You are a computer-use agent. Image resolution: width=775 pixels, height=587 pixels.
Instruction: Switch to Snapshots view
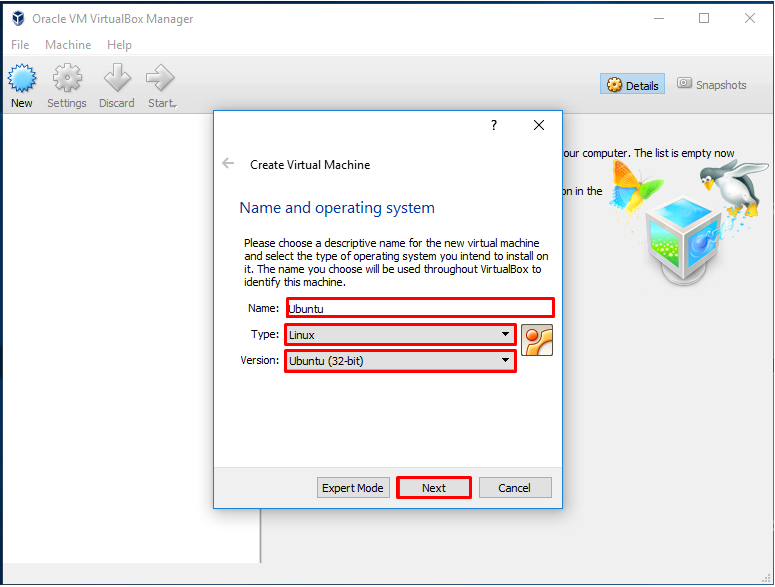(x=712, y=84)
